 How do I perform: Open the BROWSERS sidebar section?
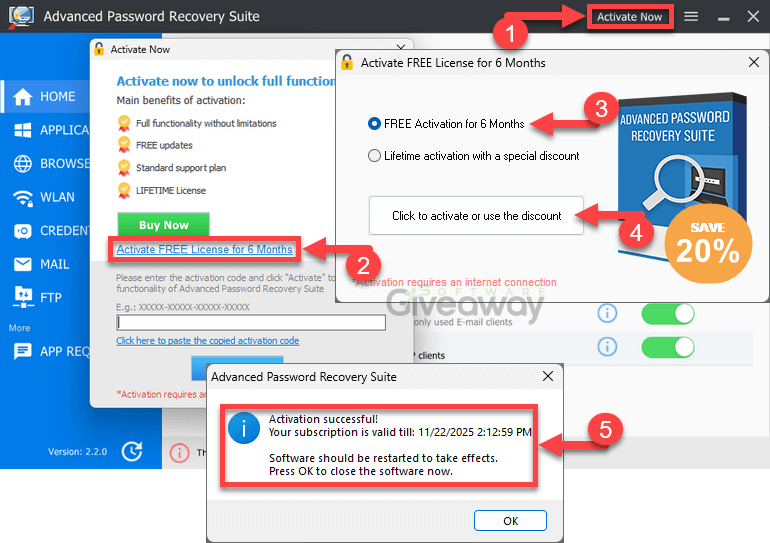[x=47, y=163]
